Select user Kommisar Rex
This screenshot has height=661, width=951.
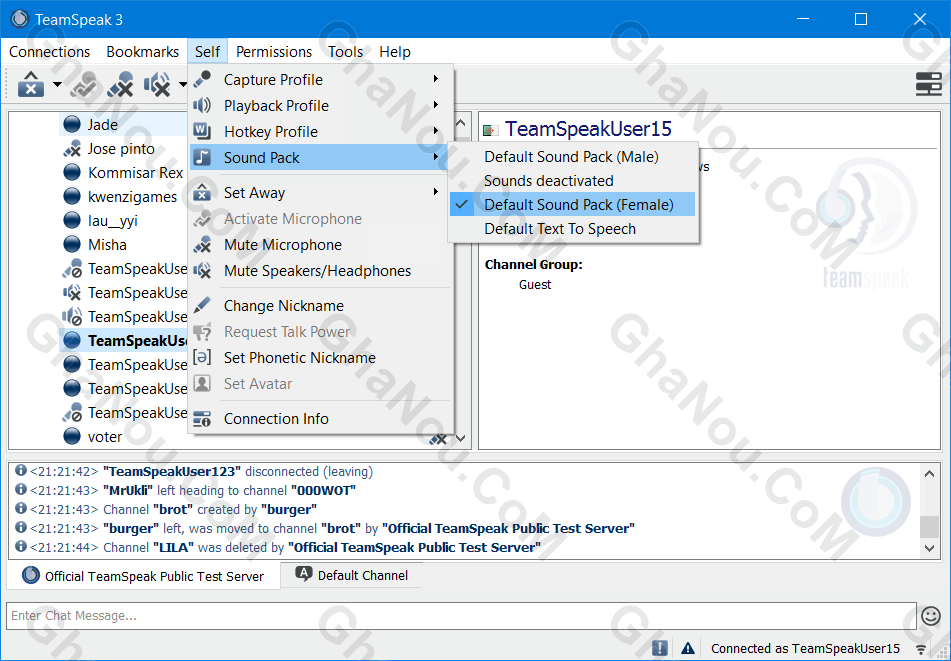point(135,173)
